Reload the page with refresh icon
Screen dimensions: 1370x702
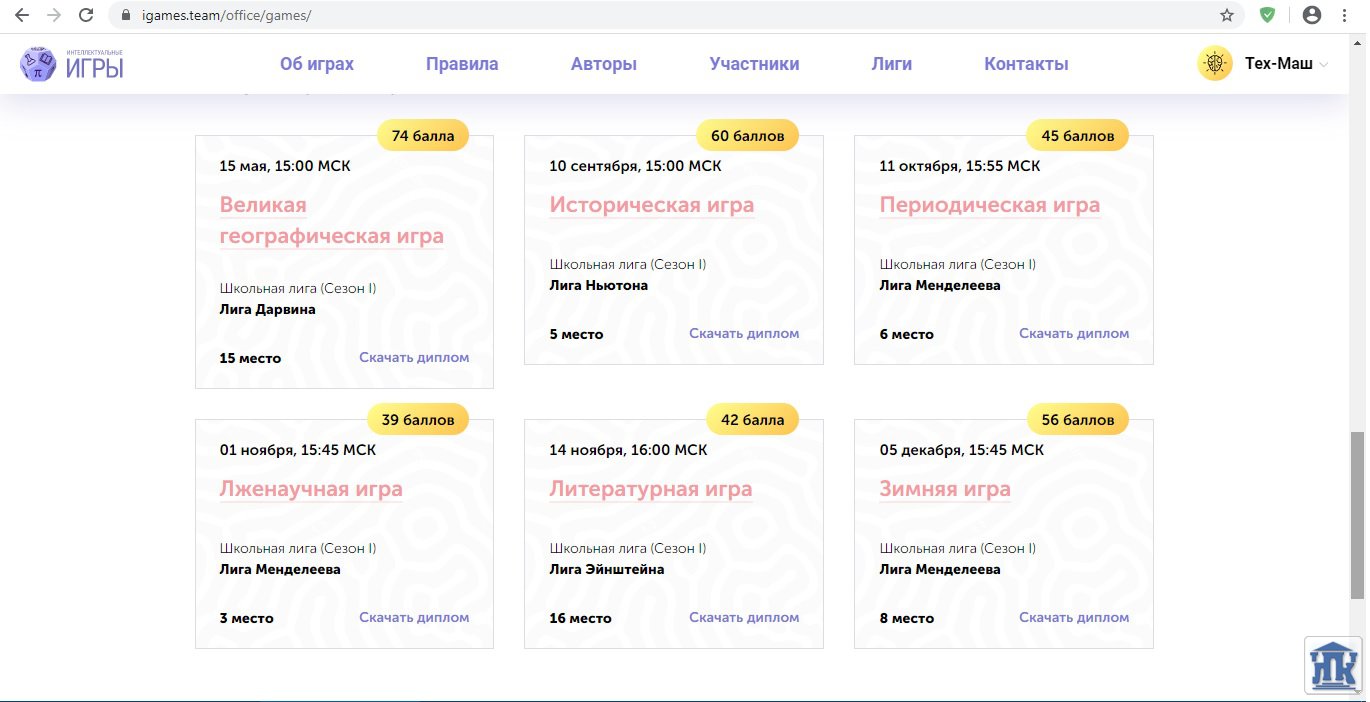86,15
